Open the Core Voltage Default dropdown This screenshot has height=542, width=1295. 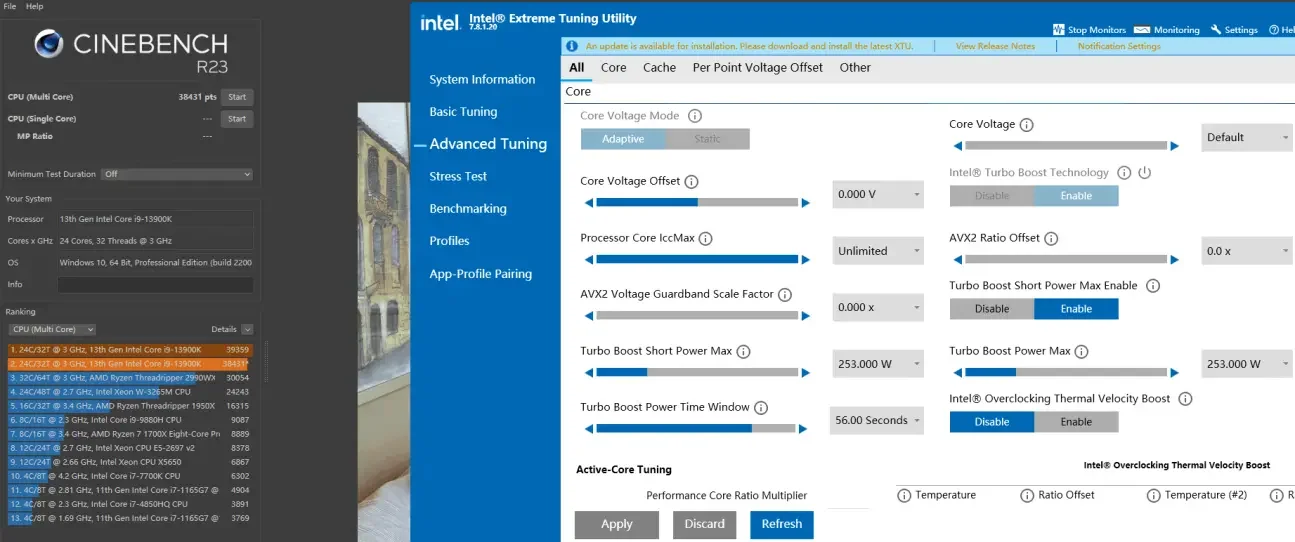pyautogui.click(x=1247, y=138)
